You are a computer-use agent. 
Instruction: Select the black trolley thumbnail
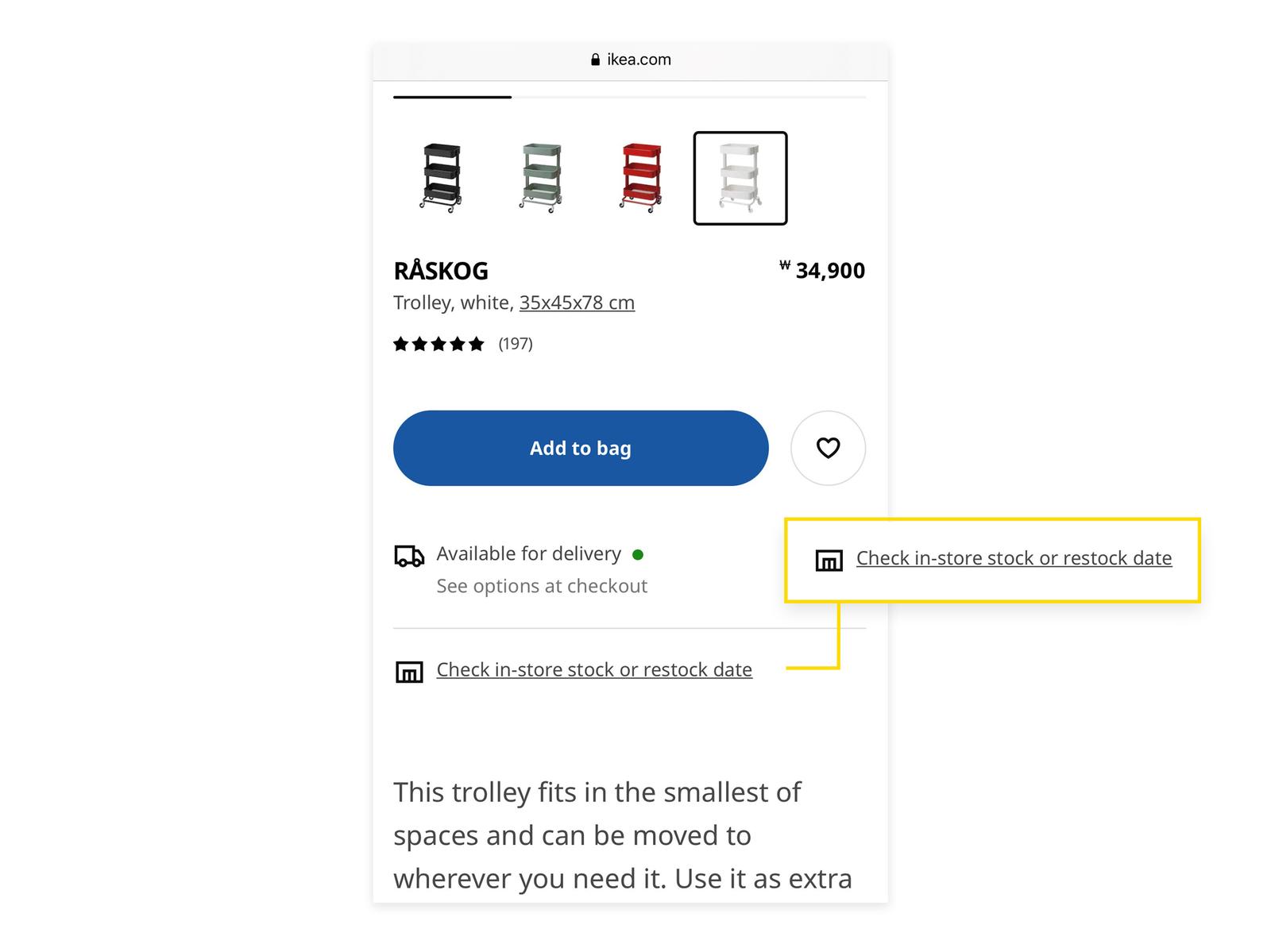443,178
